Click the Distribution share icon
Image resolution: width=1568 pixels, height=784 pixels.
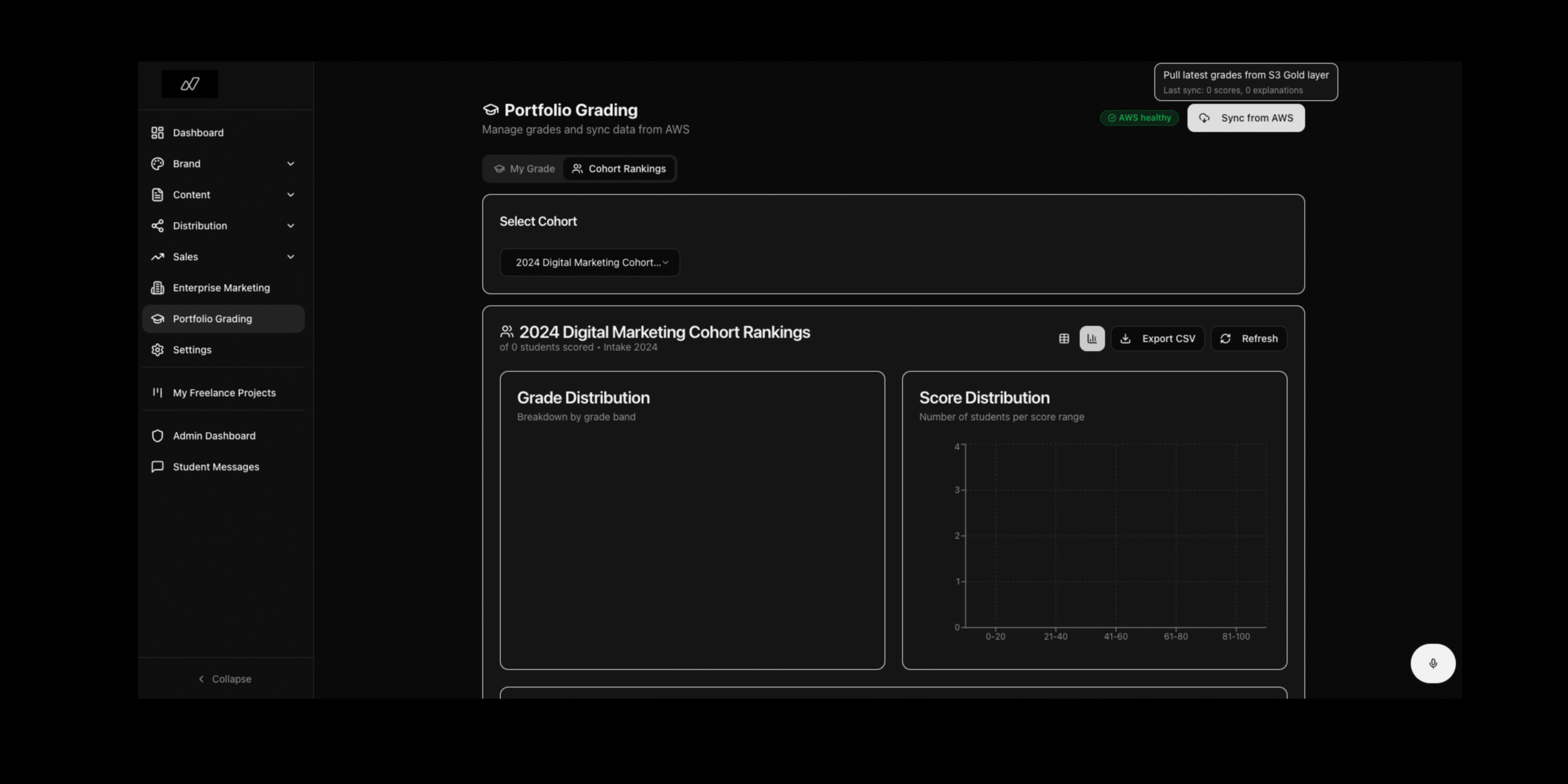click(157, 225)
